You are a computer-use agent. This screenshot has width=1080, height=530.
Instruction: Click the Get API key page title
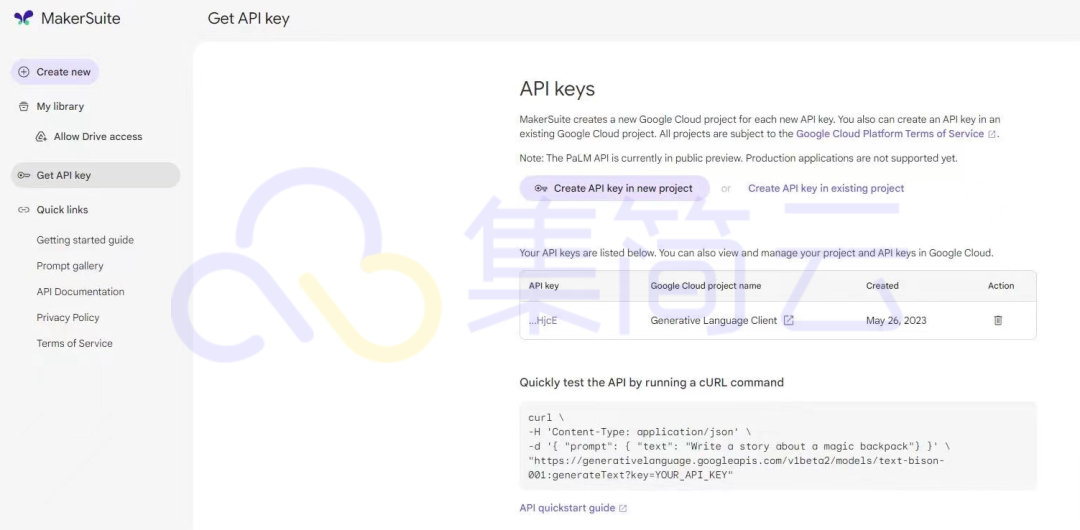[249, 19]
